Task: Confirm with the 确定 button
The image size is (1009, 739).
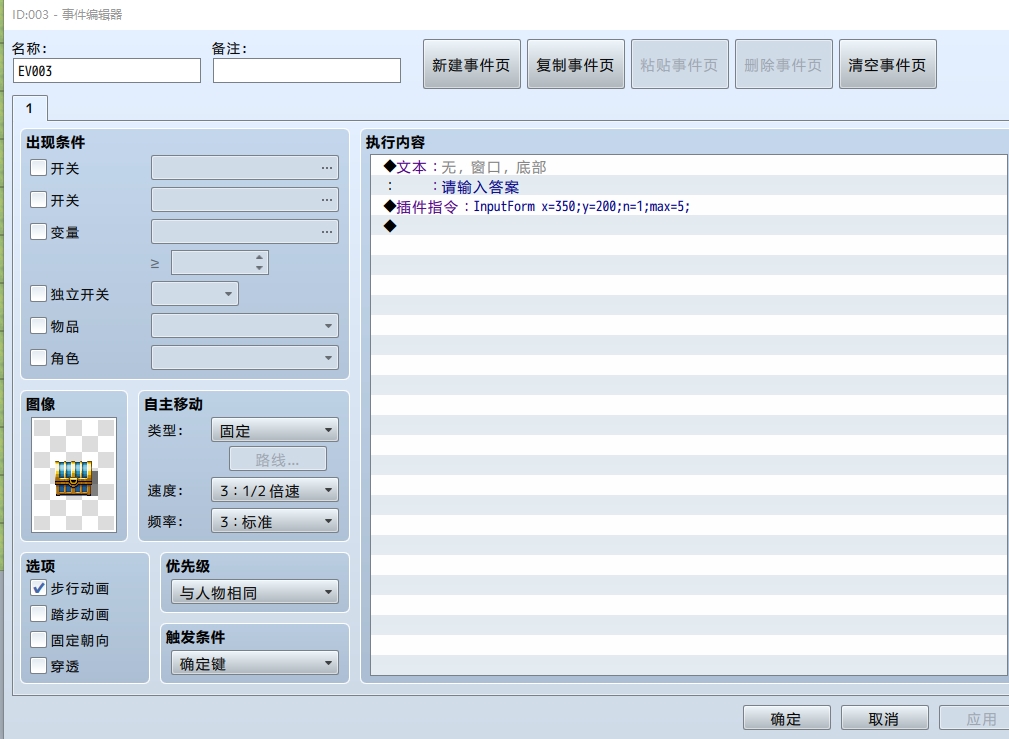Action: click(786, 718)
